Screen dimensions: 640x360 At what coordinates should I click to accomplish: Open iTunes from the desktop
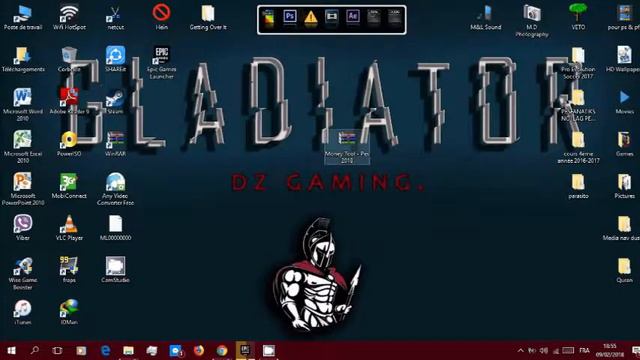(23, 313)
